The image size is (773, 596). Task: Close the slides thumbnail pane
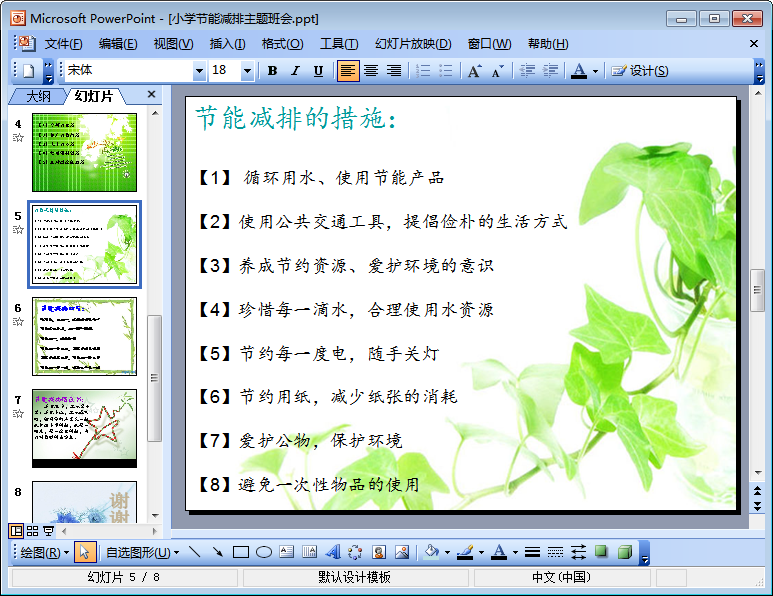[x=151, y=94]
